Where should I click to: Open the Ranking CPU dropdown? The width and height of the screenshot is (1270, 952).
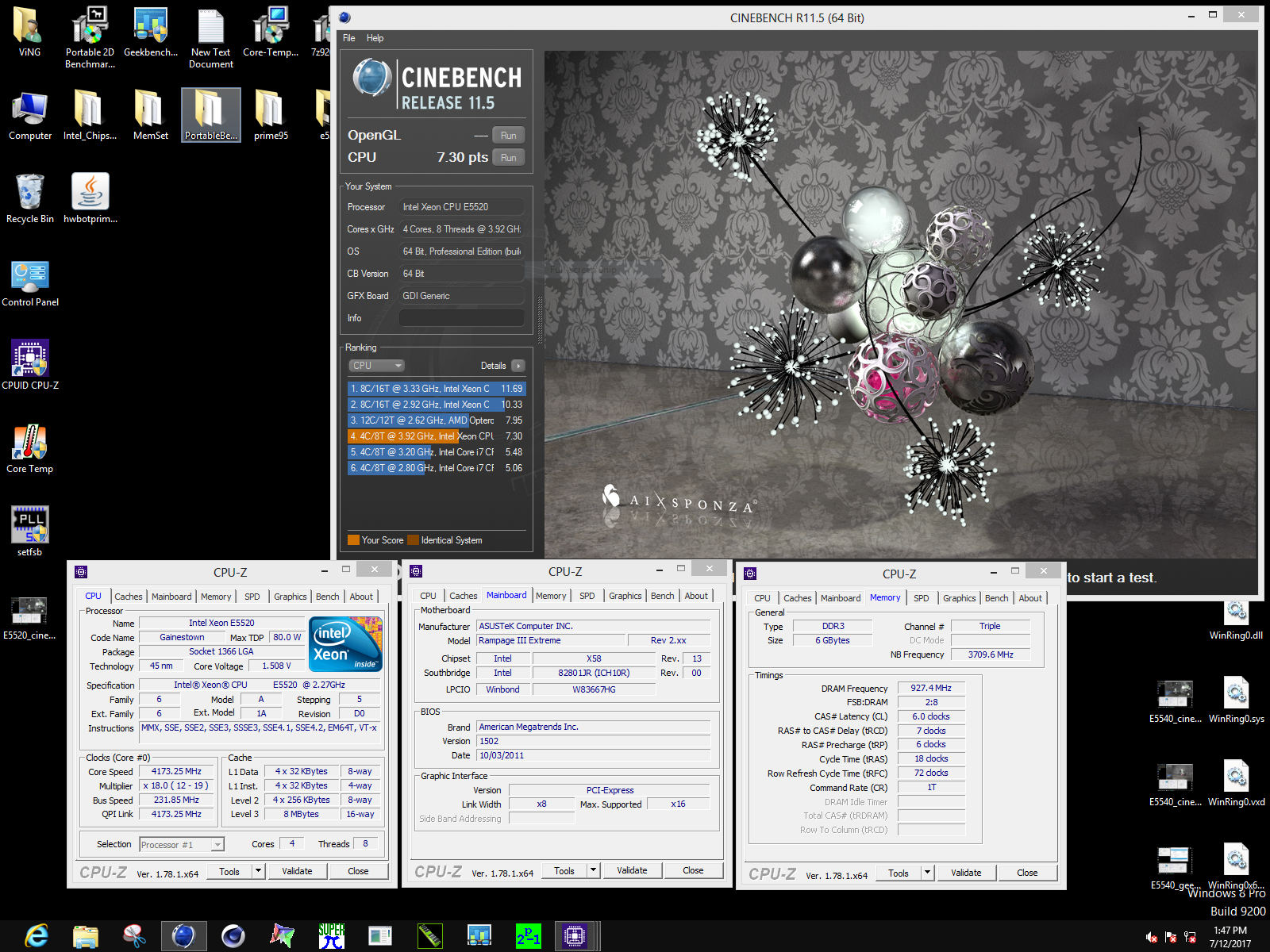(x=377, y=366)
